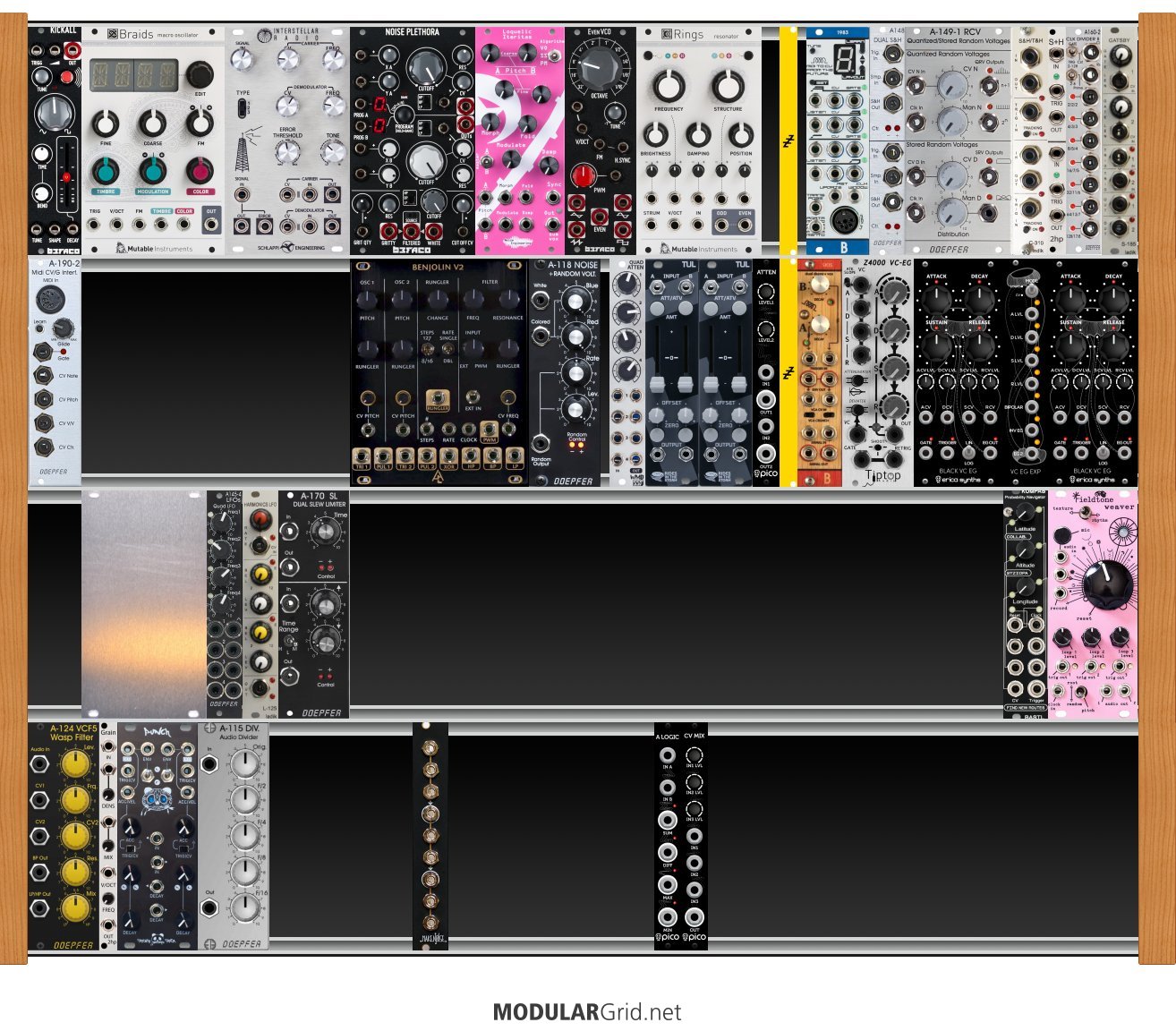Click the STRUCTURE knob on Rings
The width and height of the screenshot is (1176, 1031).
tap(728, 87)
